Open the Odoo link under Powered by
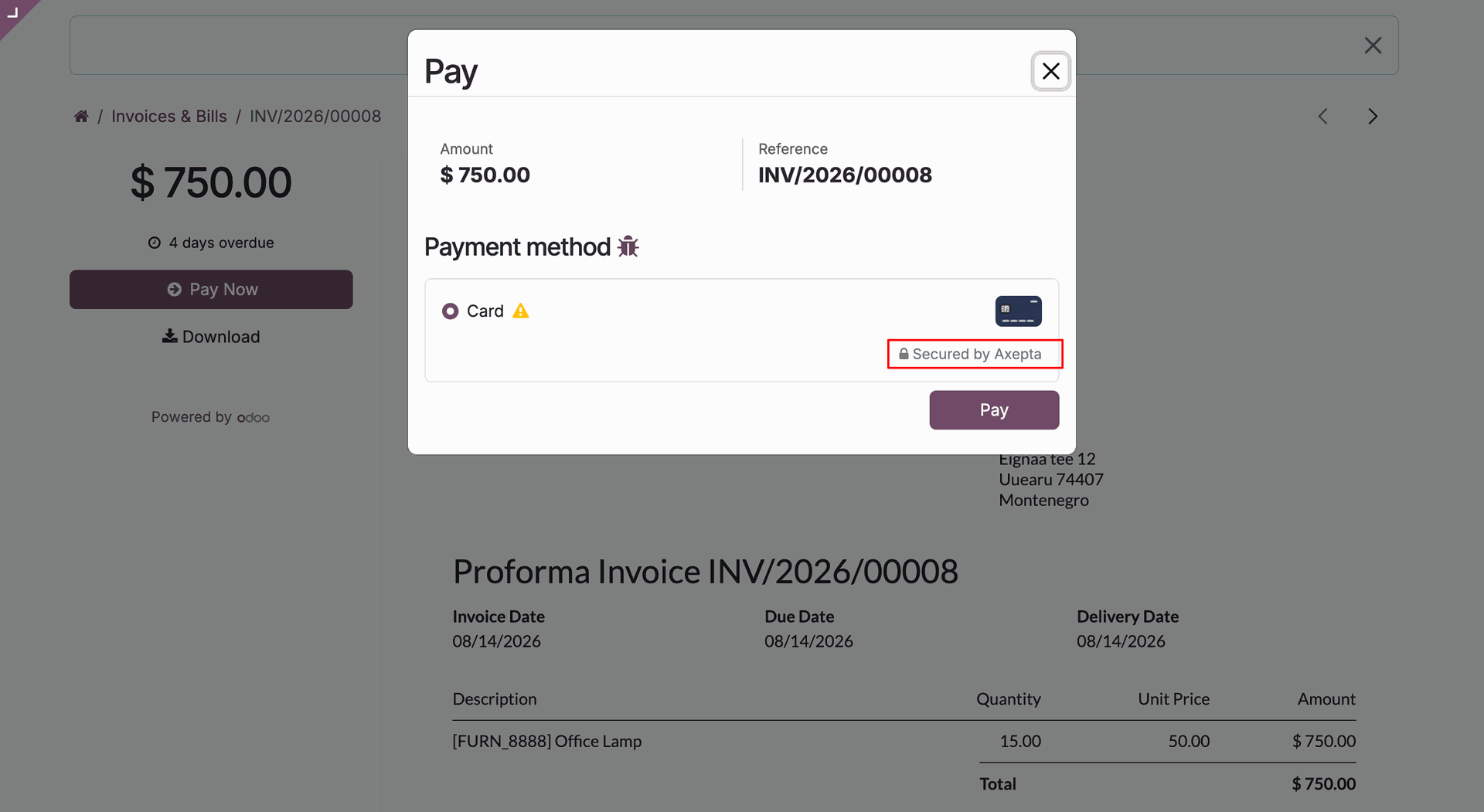The height and width of the screenshot is (812, 1484). (254, 417)
